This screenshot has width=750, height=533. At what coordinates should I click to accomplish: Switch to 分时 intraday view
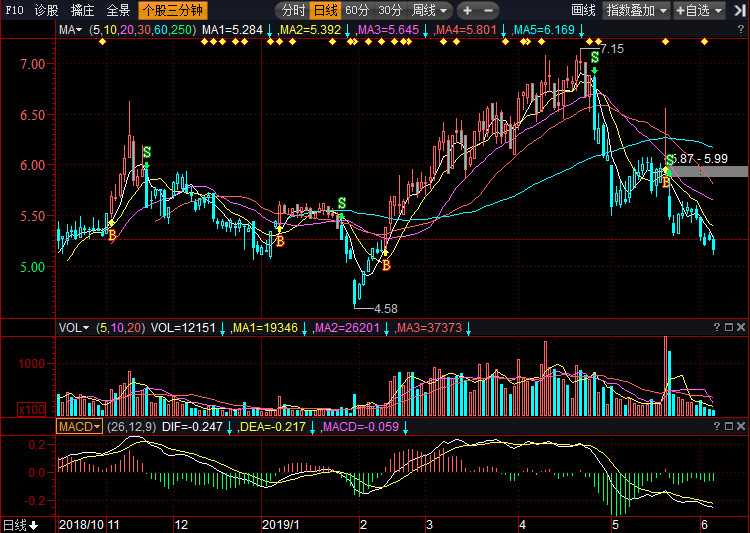tap(293, 10)
